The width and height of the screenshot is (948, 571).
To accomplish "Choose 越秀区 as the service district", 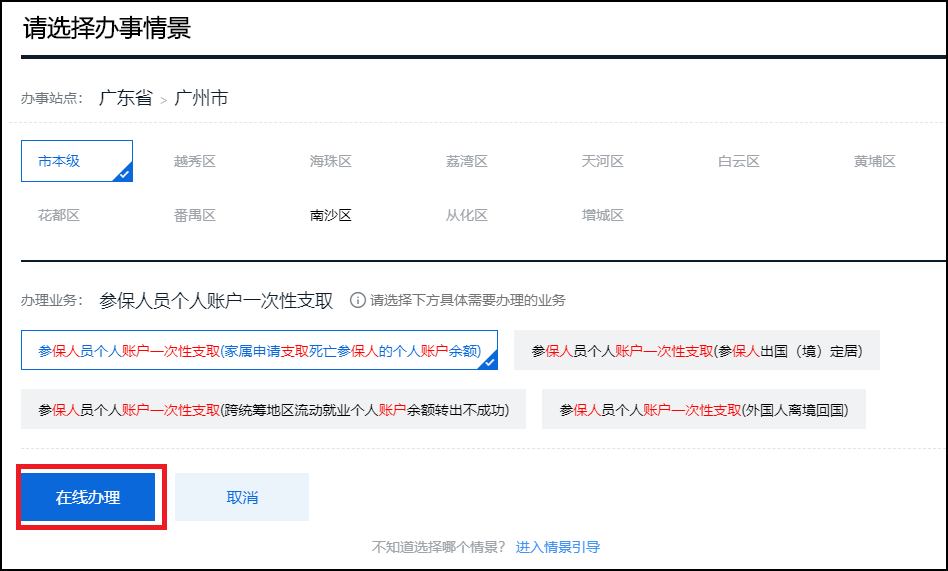I will pyautogui.click(x=195, y=161).
